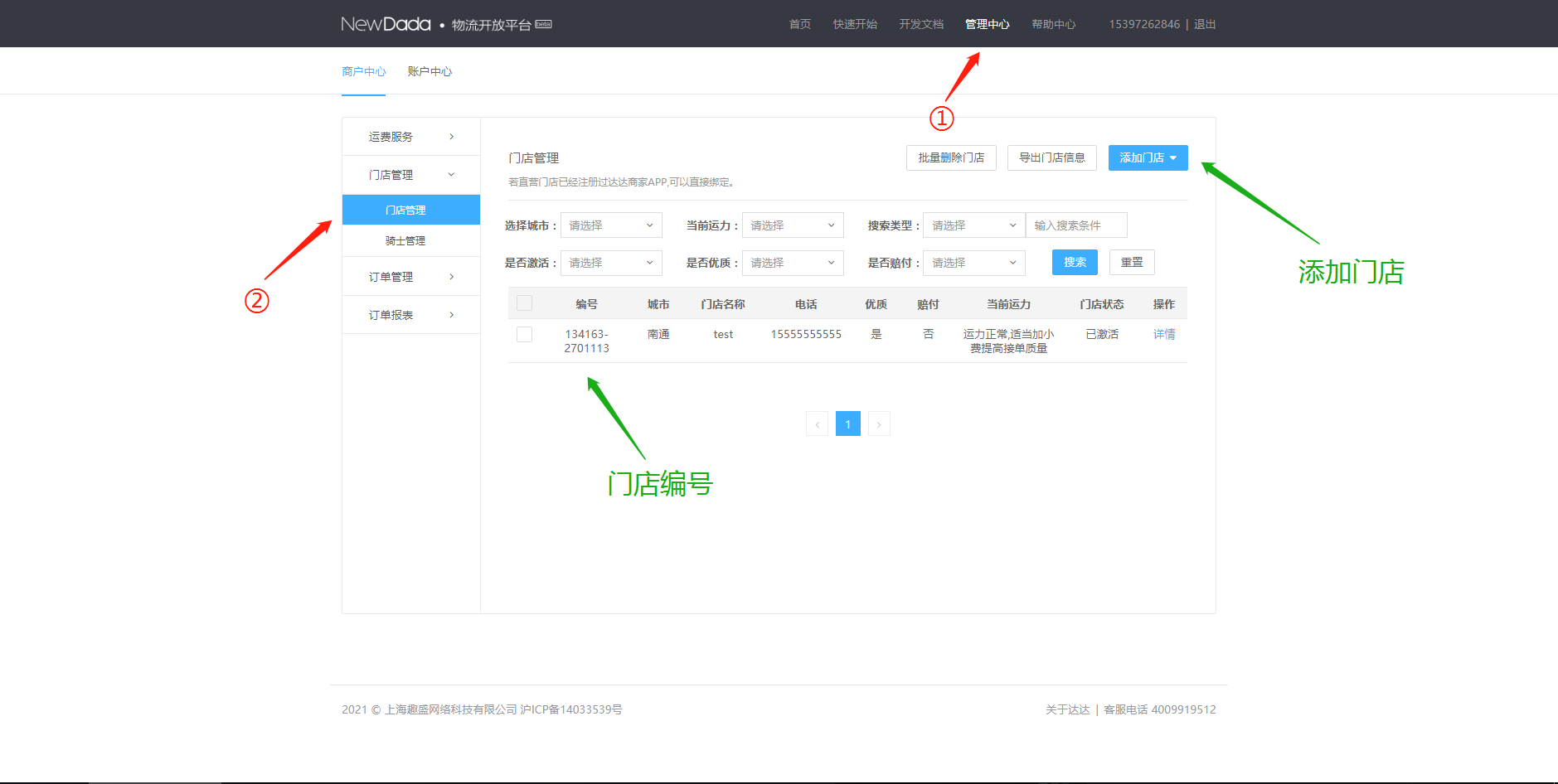This screenshot has width=1558, height=784.
Task: Expand the 订单报表 sidebar section
Action: click(x=410, y=315)
